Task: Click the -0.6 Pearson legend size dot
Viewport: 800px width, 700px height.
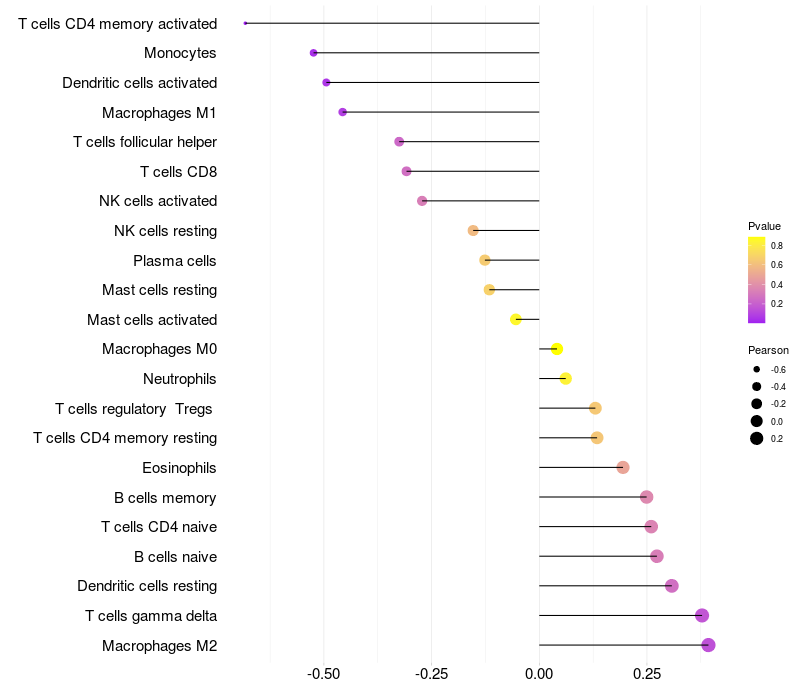Action: 756,369
